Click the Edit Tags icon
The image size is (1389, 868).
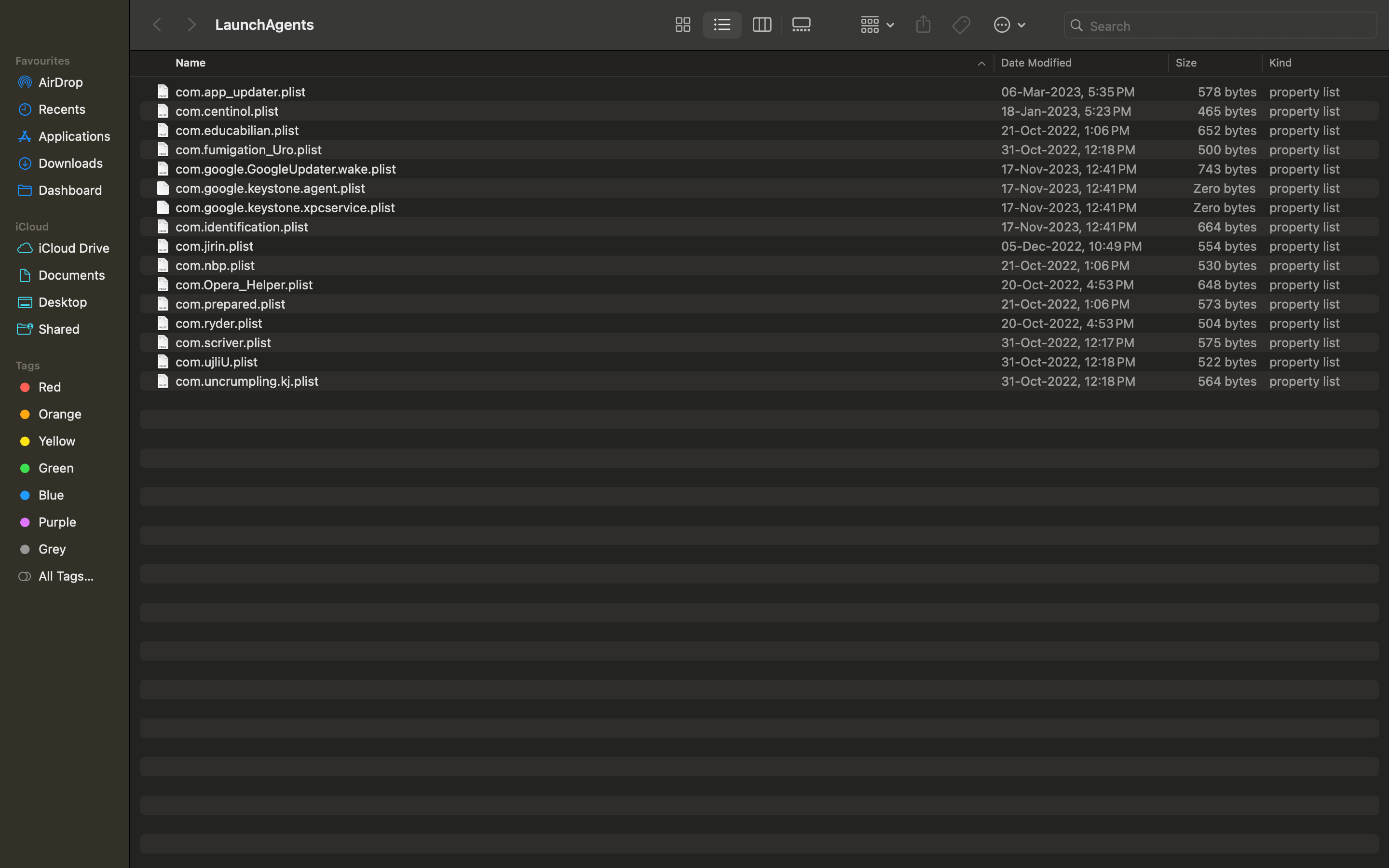(x=961, y=25)
